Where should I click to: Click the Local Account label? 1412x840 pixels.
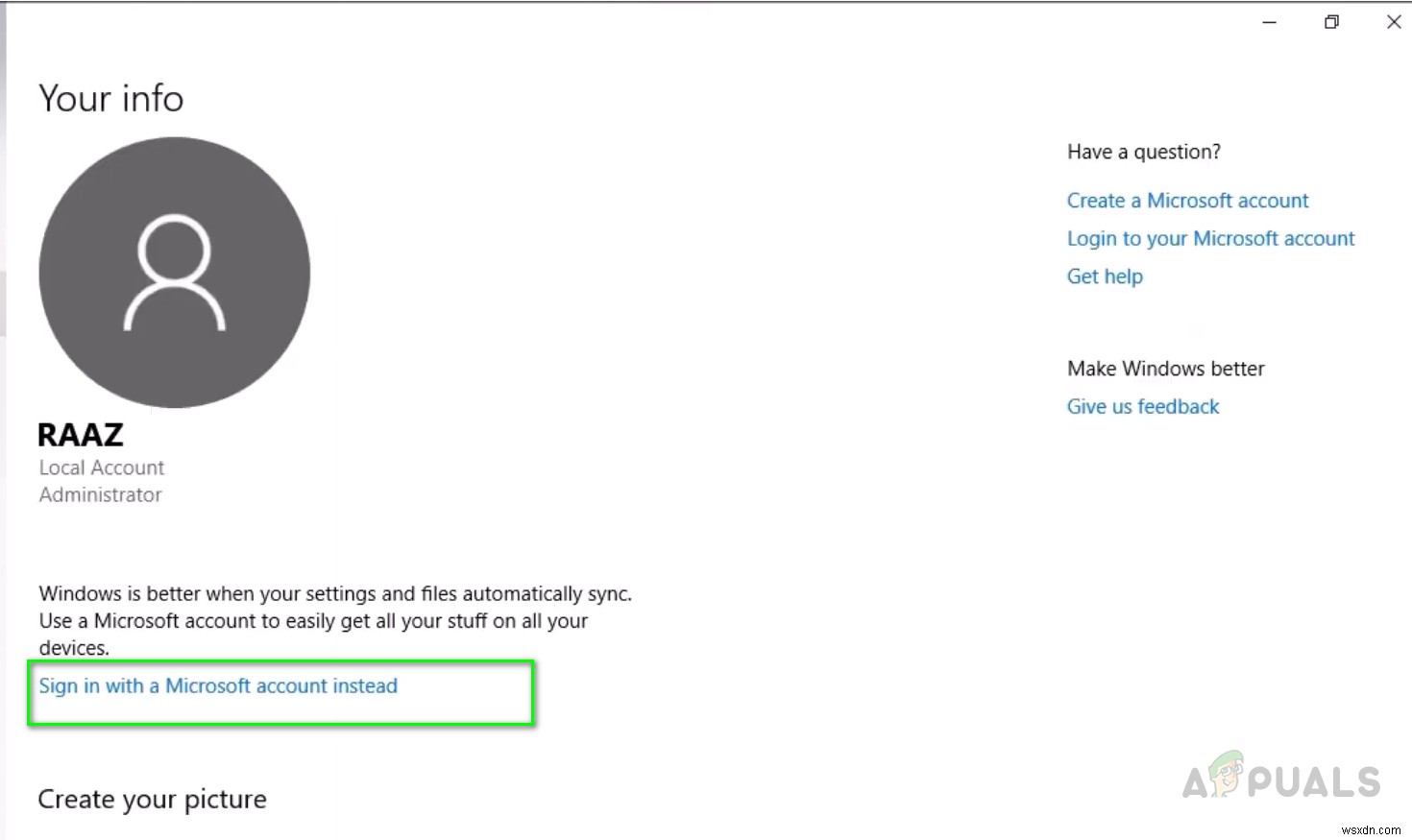click(102, 468)
